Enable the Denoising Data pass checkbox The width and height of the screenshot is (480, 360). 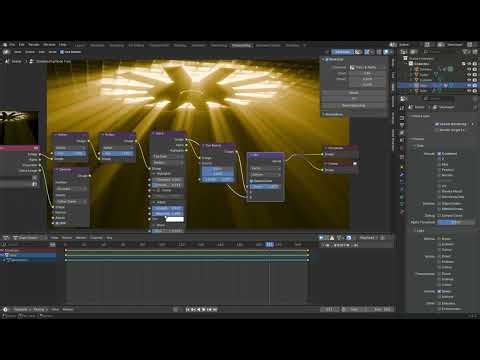439,197
